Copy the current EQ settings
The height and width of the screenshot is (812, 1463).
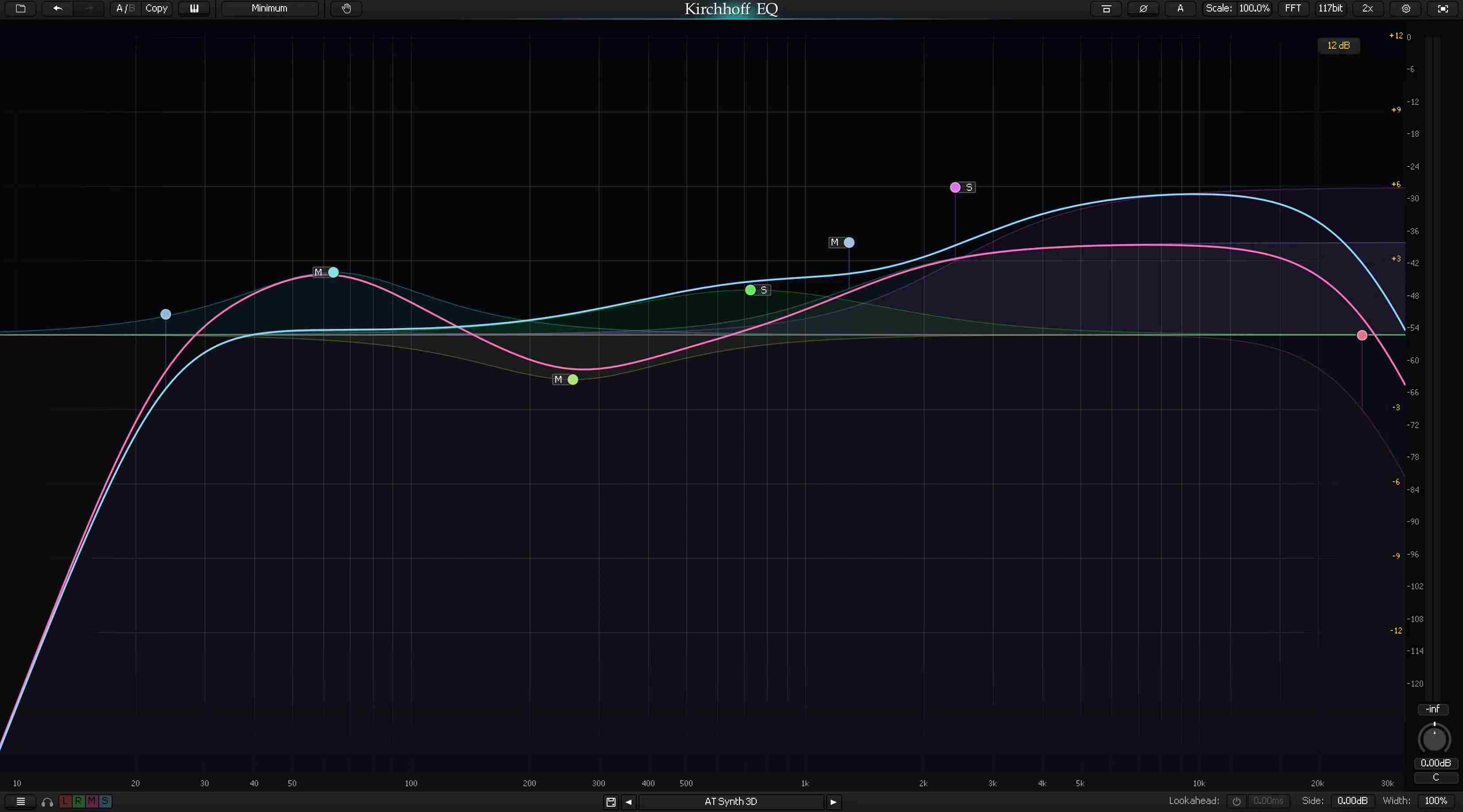tap(156, 8)
